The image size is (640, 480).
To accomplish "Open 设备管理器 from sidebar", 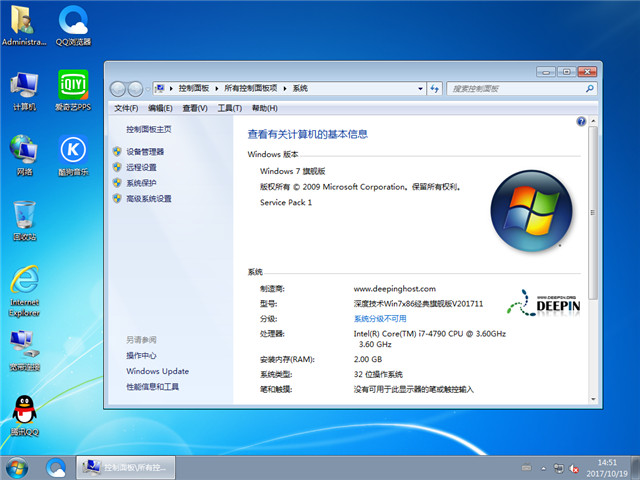I will tap(145, 152).
